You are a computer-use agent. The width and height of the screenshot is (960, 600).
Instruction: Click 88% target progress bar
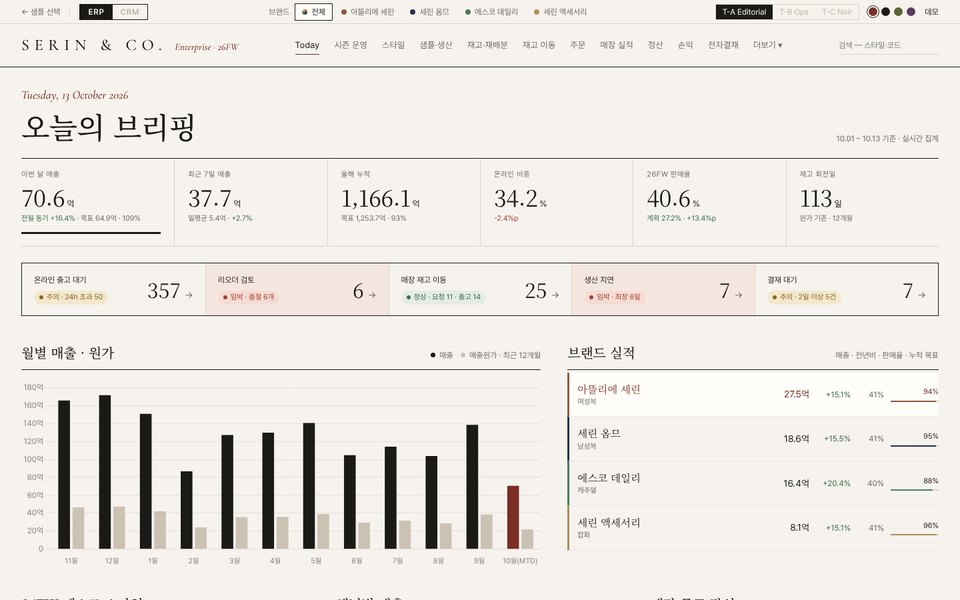tap(914, 490)
